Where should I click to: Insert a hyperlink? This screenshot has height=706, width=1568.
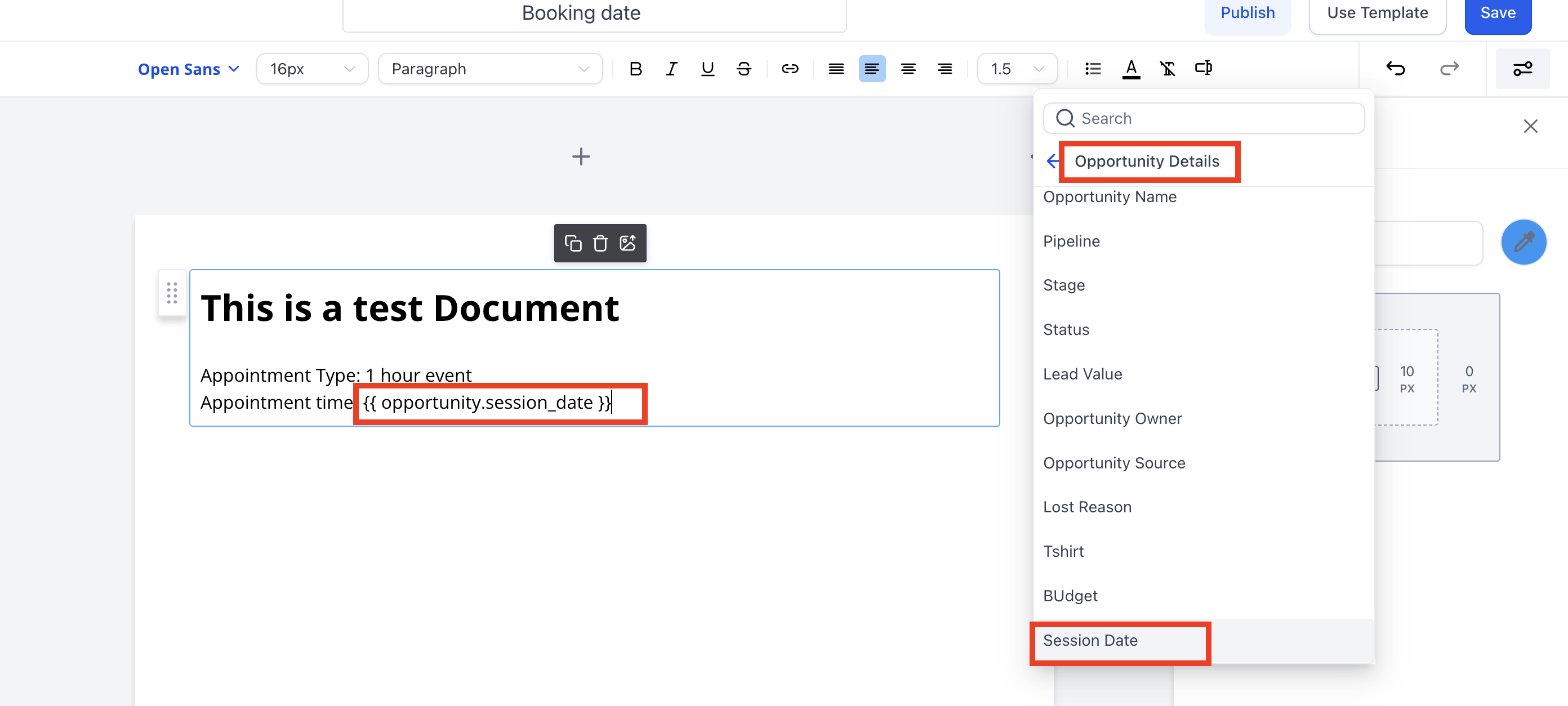coord(790,69)
